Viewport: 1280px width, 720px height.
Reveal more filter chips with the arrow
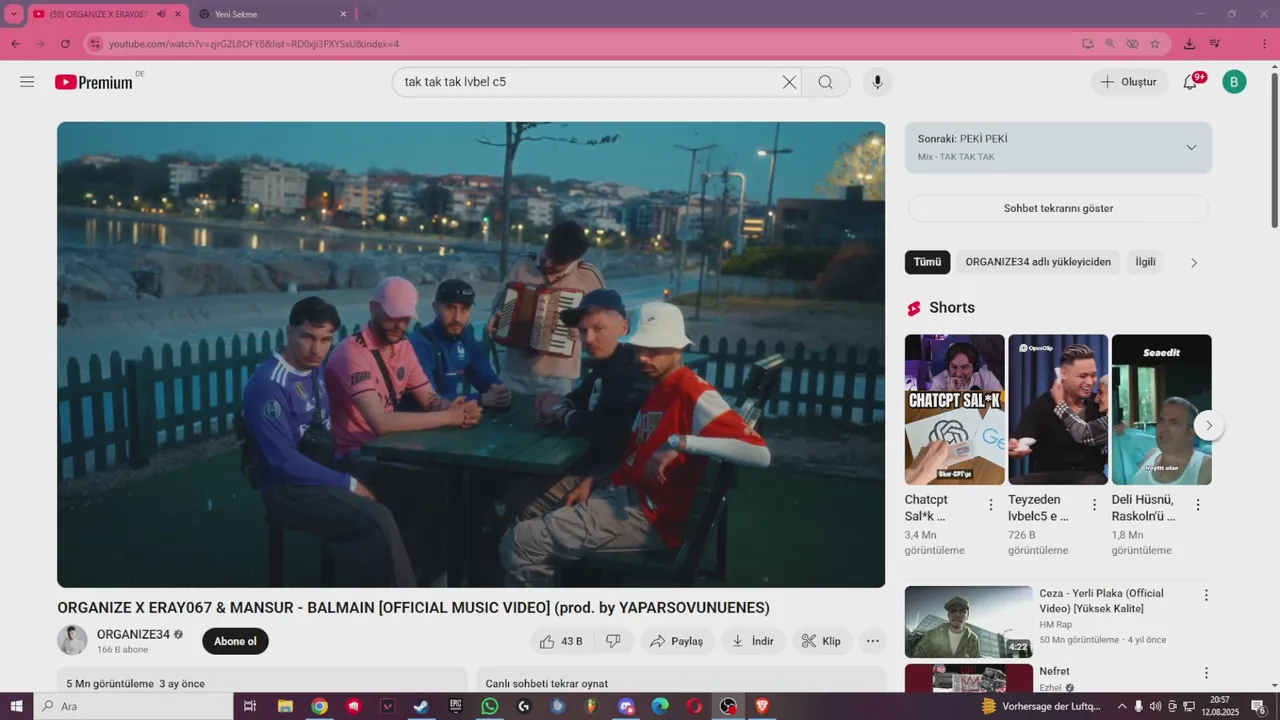pos(1193,263)
